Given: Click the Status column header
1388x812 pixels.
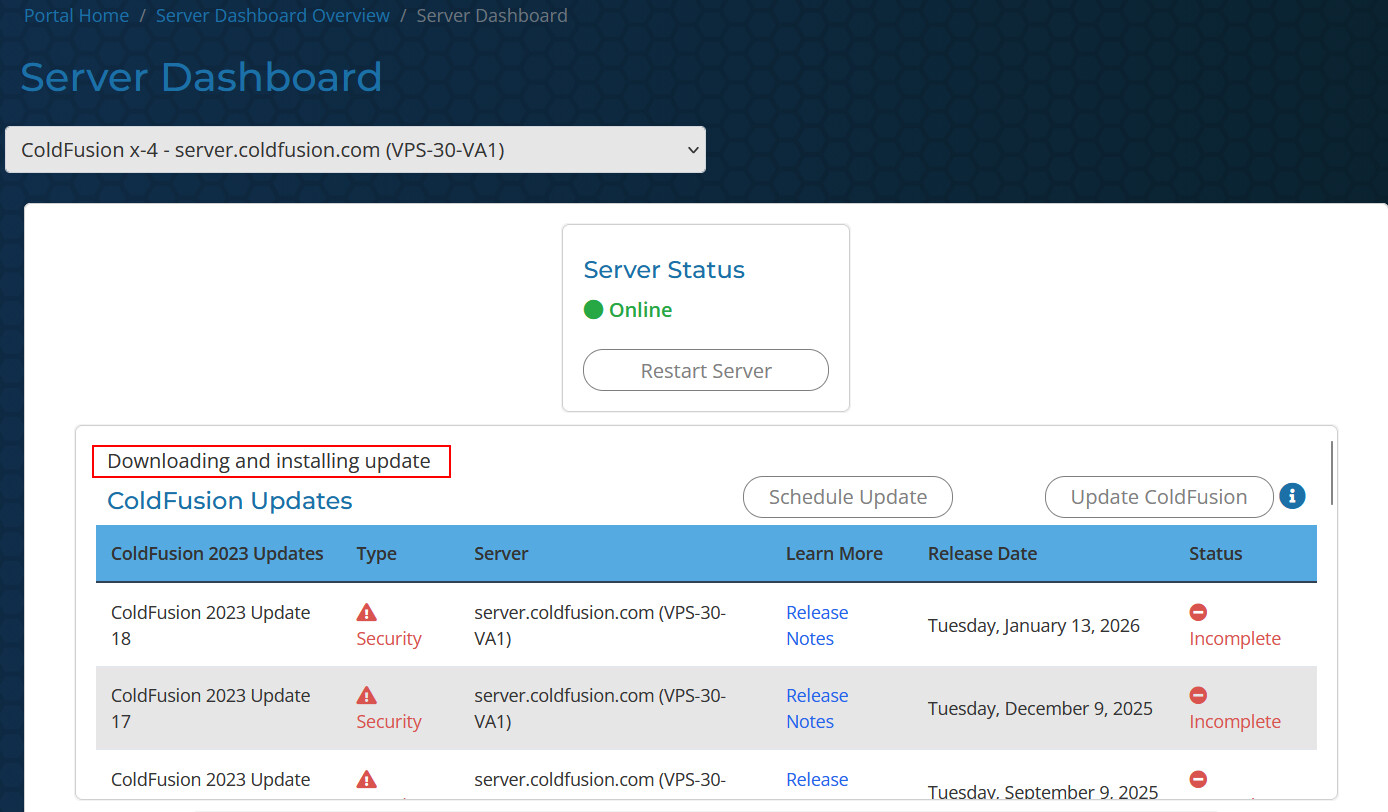Looking at the screenshot, I should tap(1215, 553).
